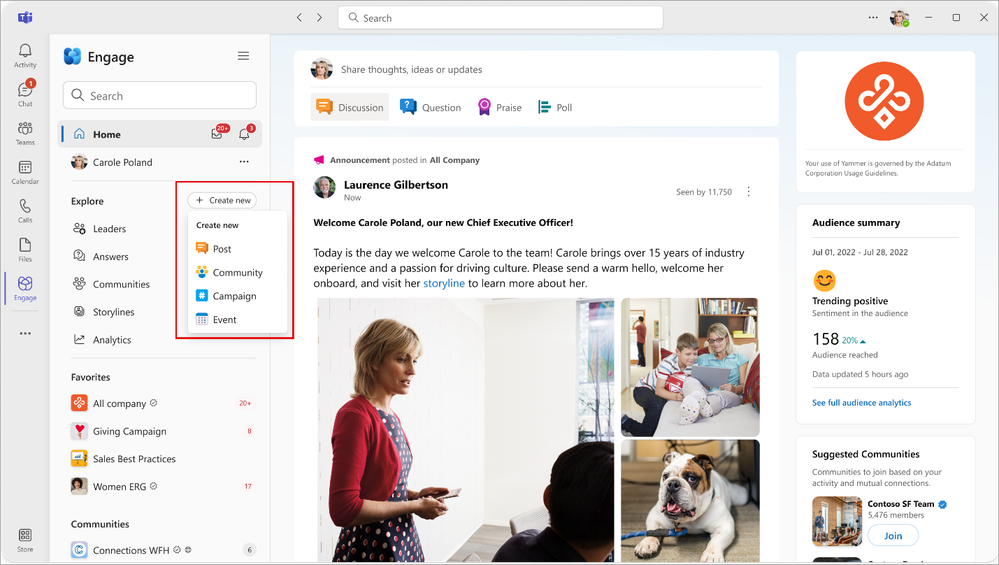Click the Trending positive heading
The height and width of the screenshot is (565, 999).
850,301
